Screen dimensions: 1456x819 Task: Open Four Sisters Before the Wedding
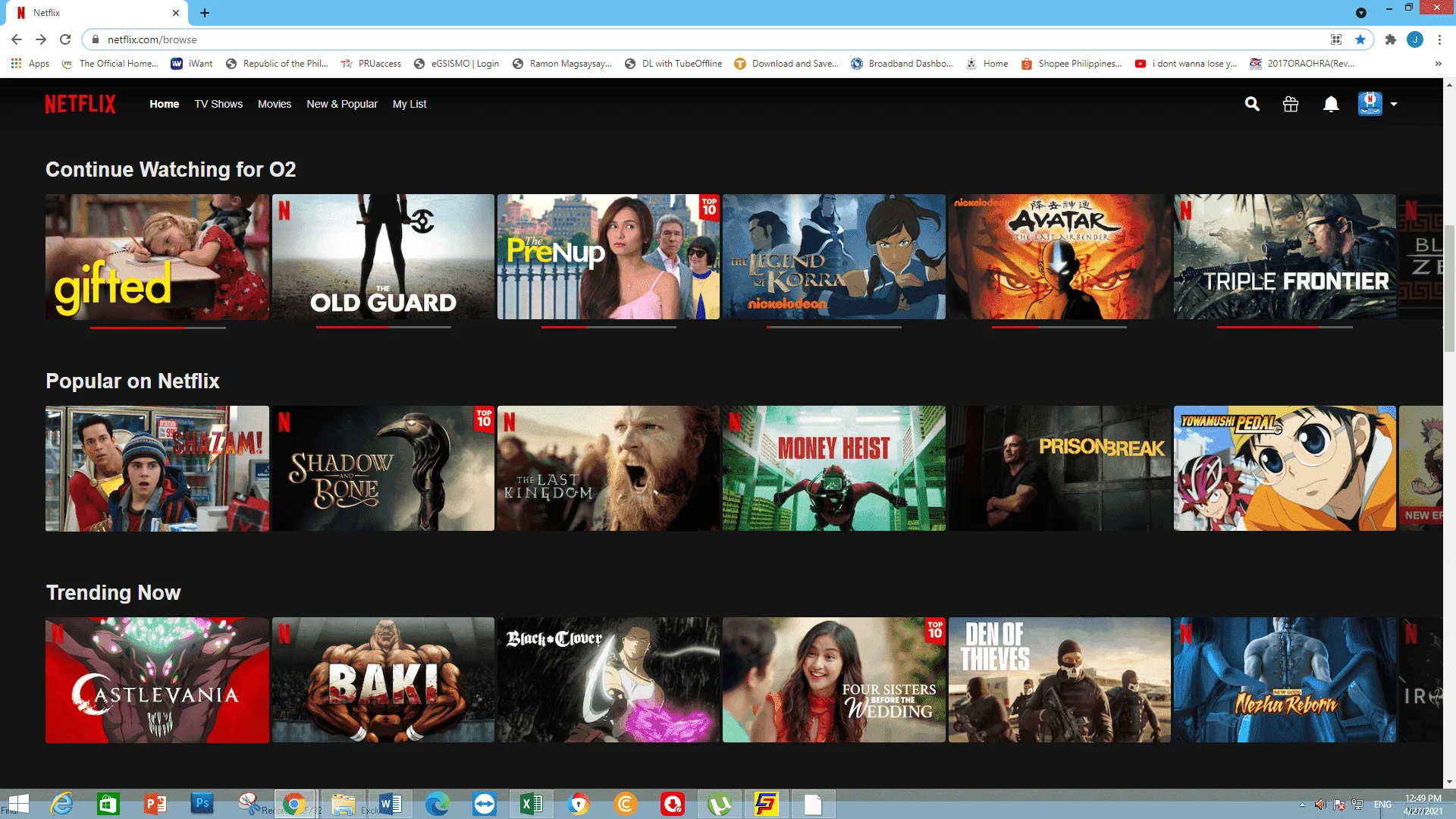tap(834, 679)
